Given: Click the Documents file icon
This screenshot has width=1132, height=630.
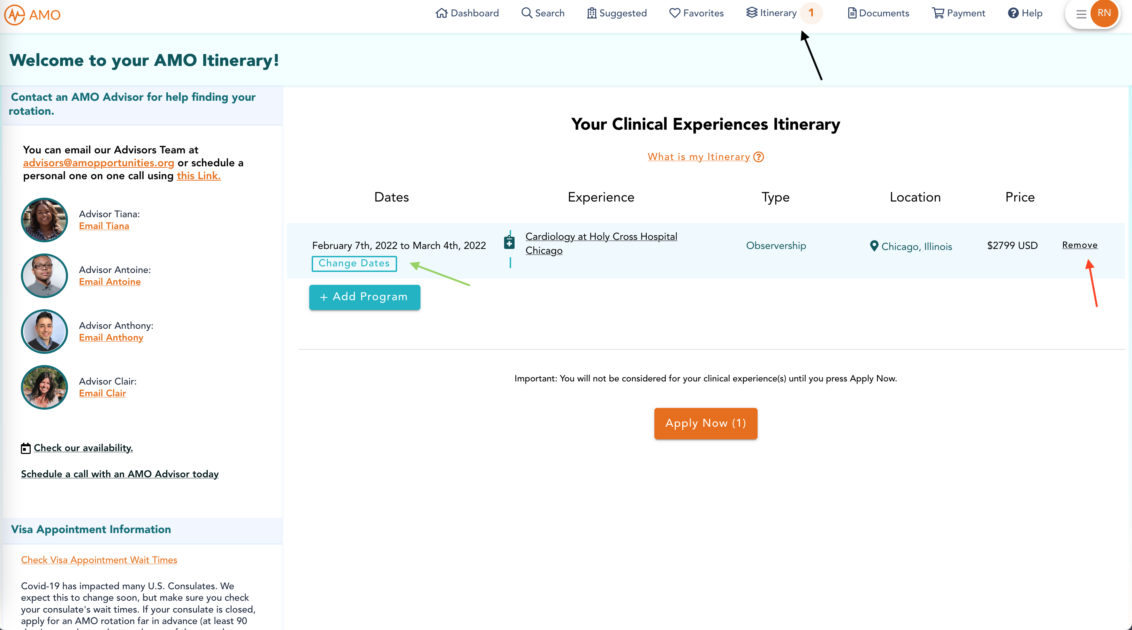Looking at the screenshot, I should pos(852,13).
